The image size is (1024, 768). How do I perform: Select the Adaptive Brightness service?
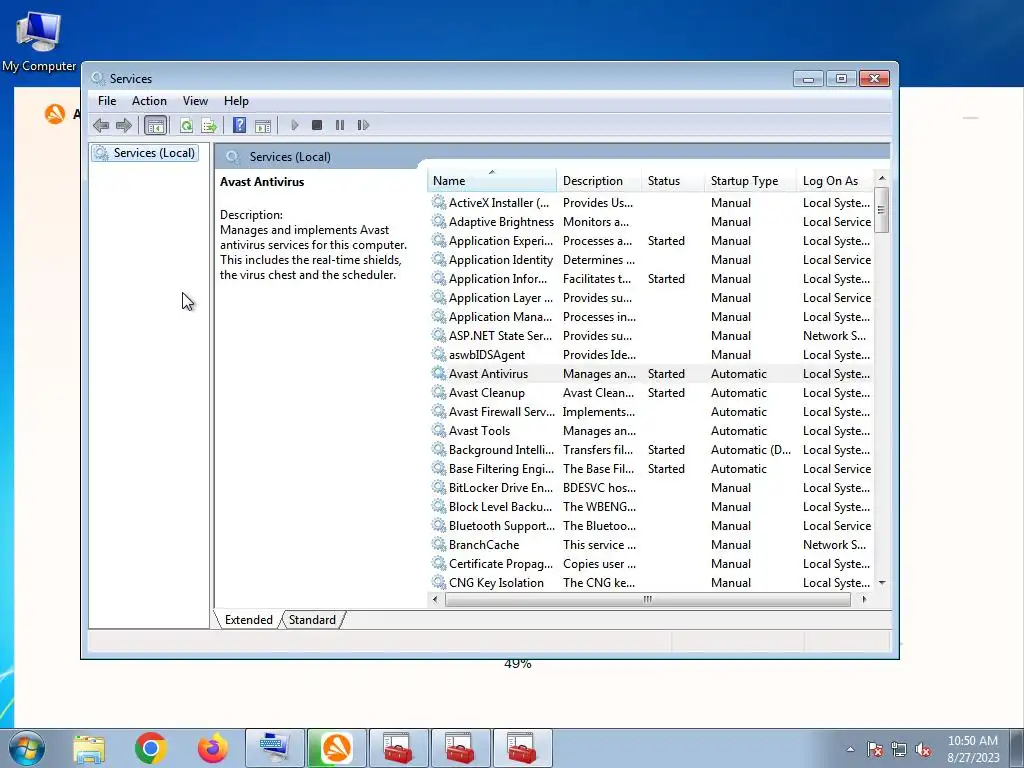tap(651, 221)
